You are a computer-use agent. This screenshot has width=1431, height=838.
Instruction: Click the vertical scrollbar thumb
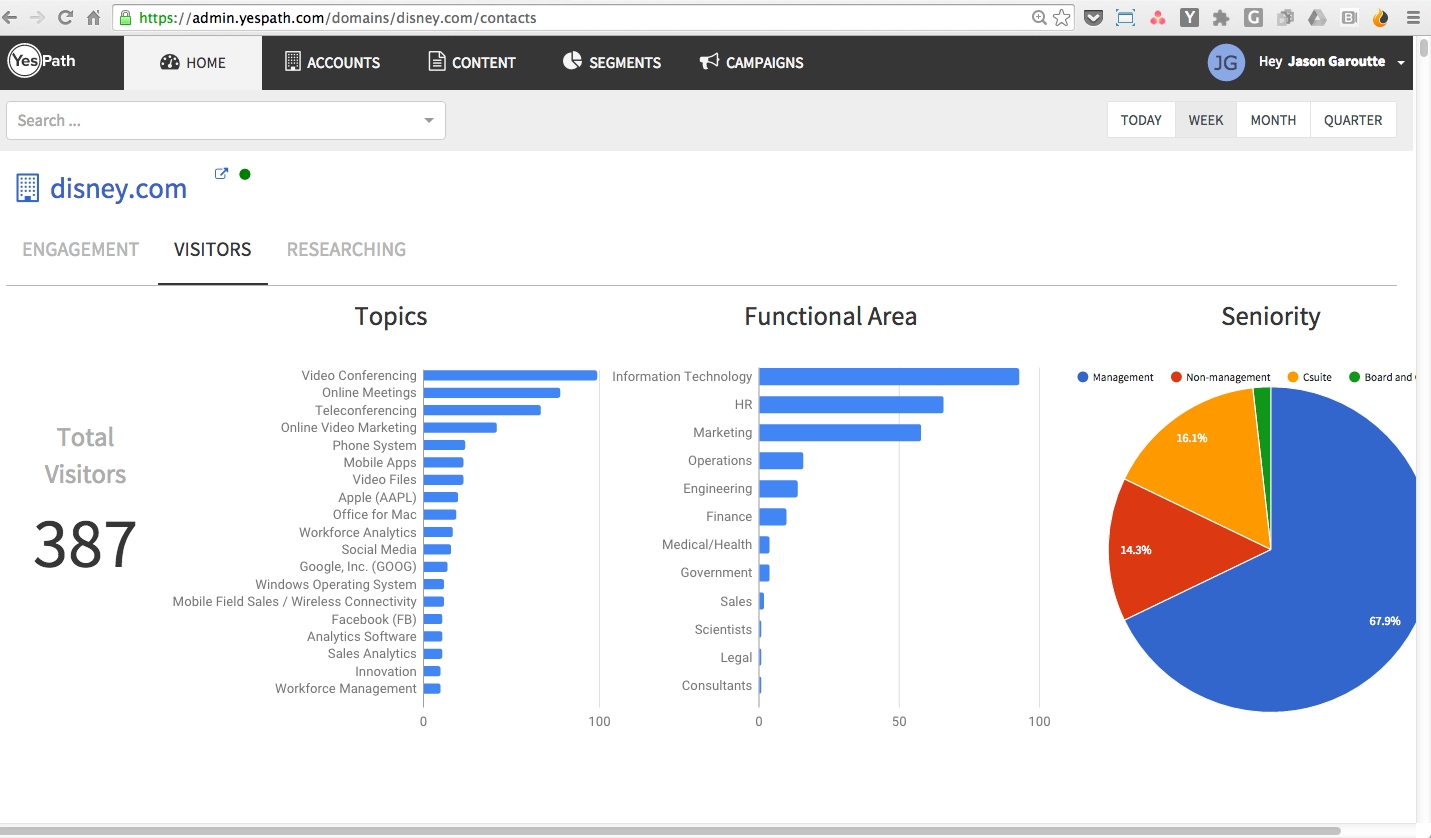tap(1424, 48)
